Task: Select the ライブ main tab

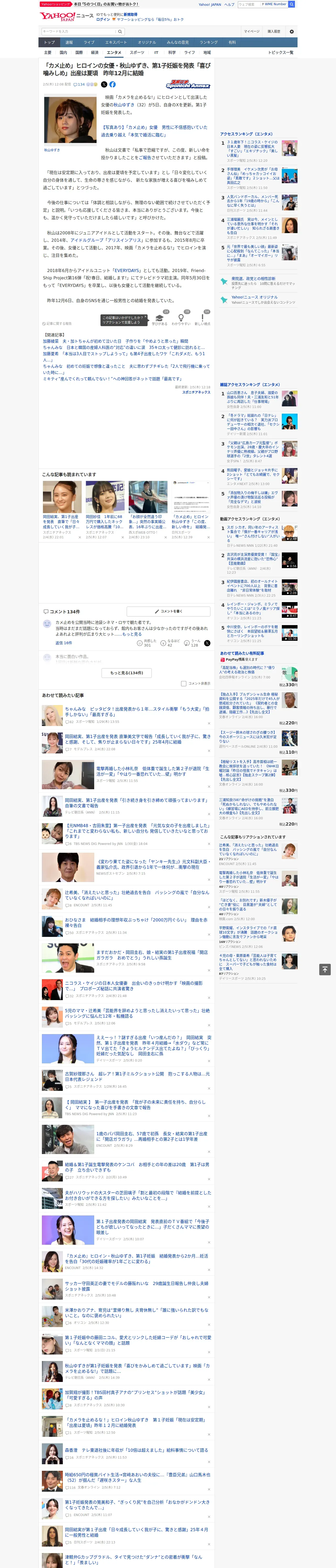Action: [89, 43]
